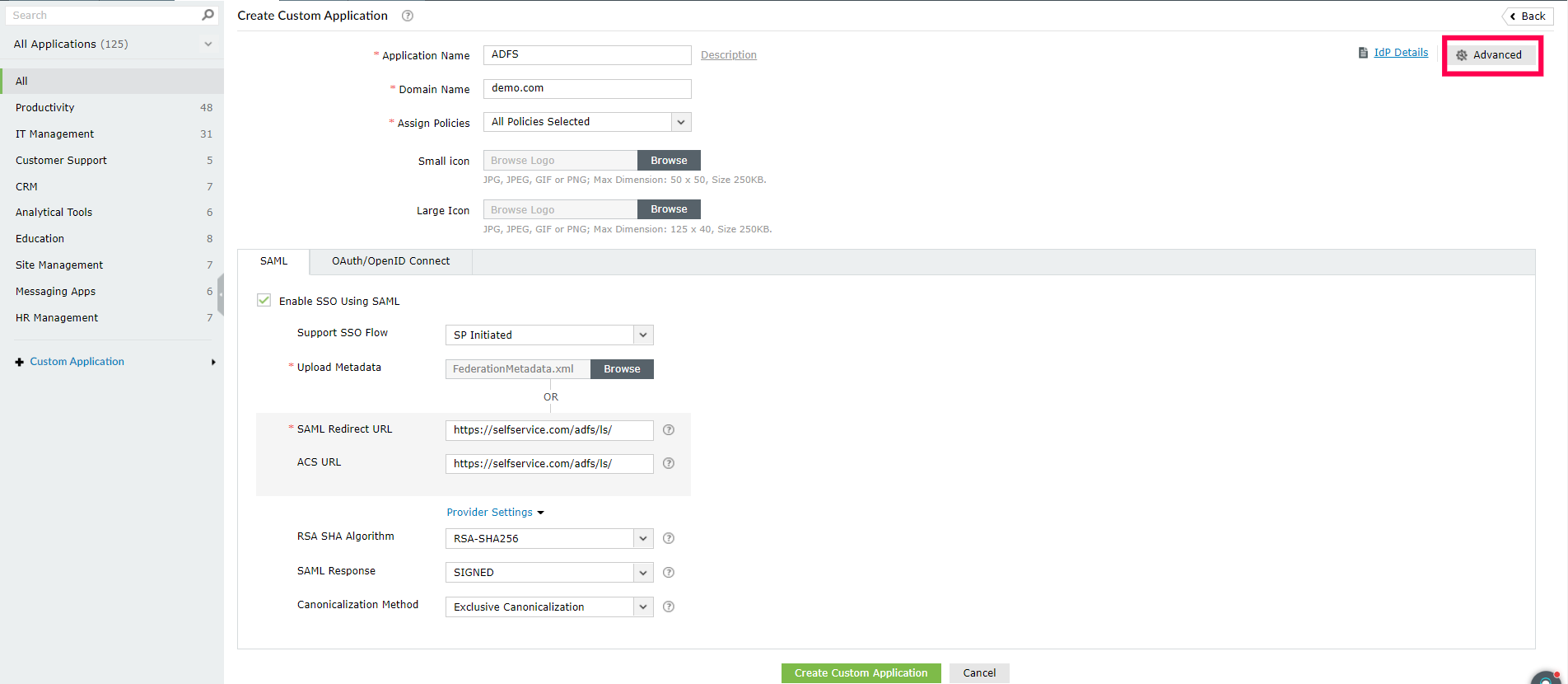Viewport: 1568px width, 684px height.
Task: Open the chat support bubble icon
Action: click(x=1547, y=677)
